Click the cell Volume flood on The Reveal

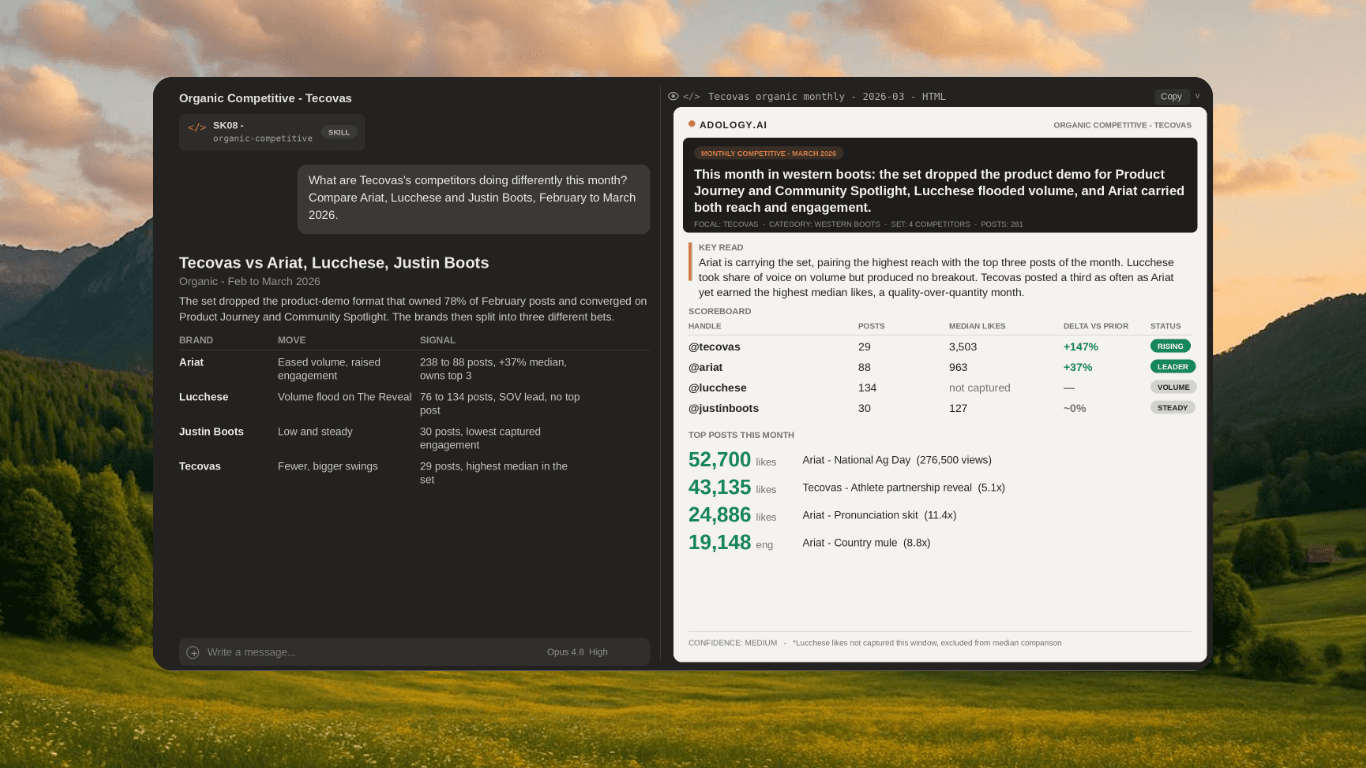344,397
